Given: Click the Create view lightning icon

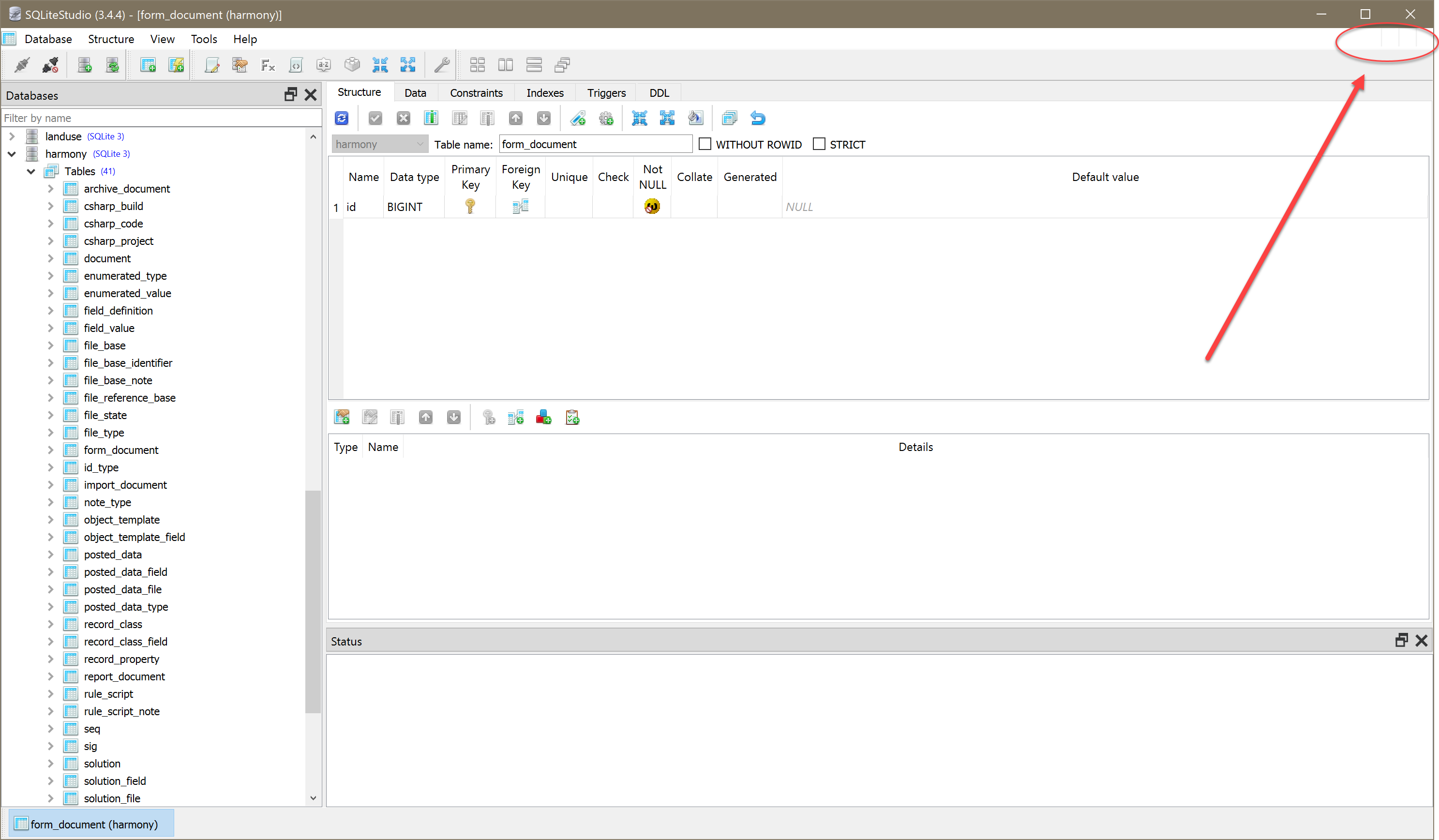Looking at the screenshot, I should coord(176,65).
